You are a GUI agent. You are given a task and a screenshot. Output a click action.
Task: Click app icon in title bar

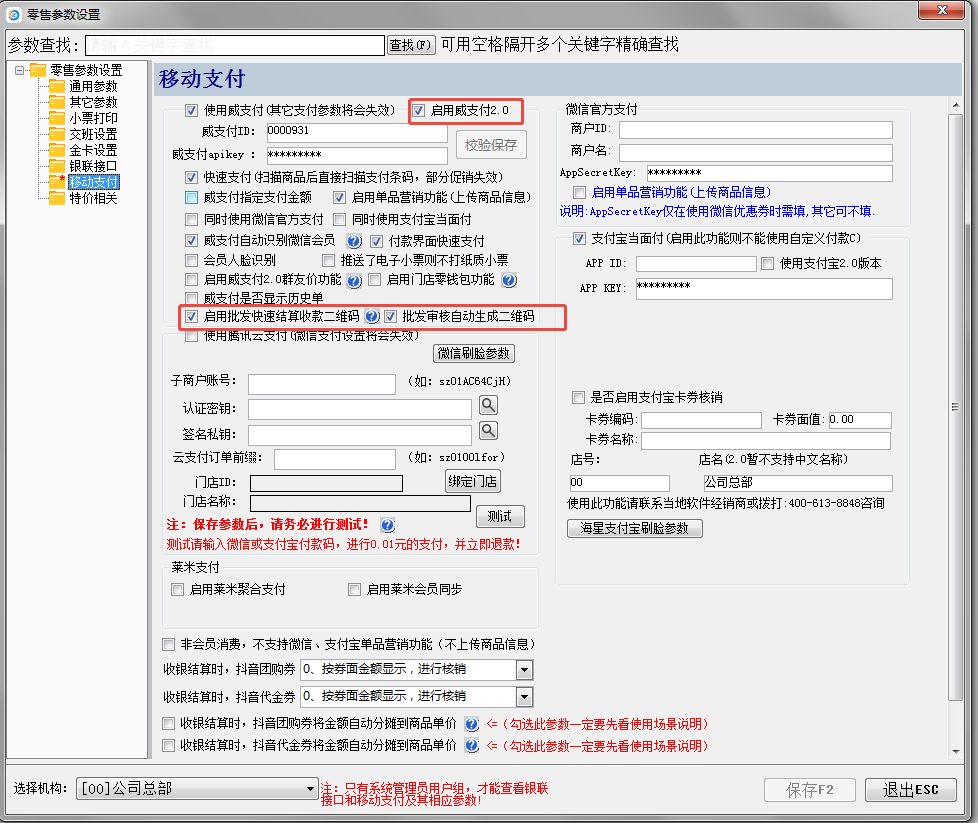click(14, 14)
